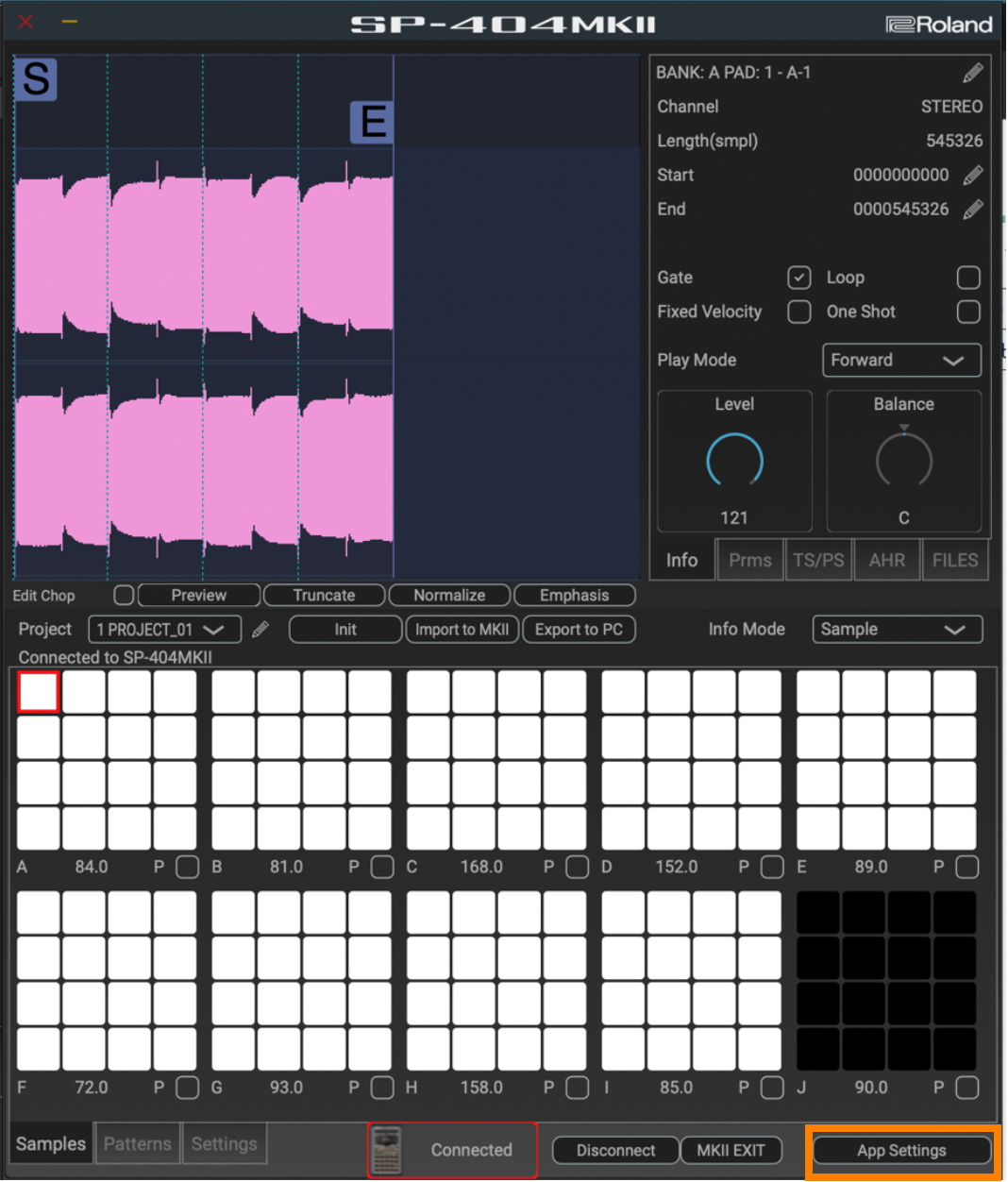1008x1182 pixels.
Task: Check the P box for bank A
Action: coord(188,867)
